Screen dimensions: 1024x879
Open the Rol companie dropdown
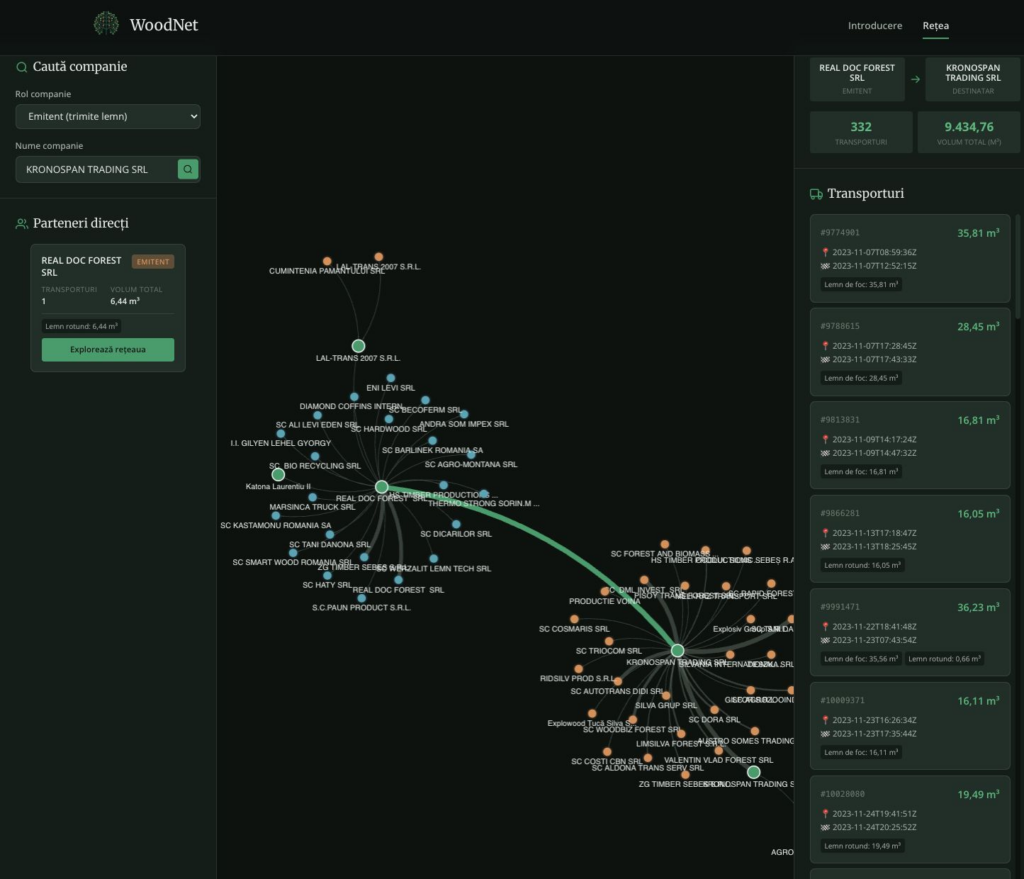pyautogui.click(x=108, y=117)
